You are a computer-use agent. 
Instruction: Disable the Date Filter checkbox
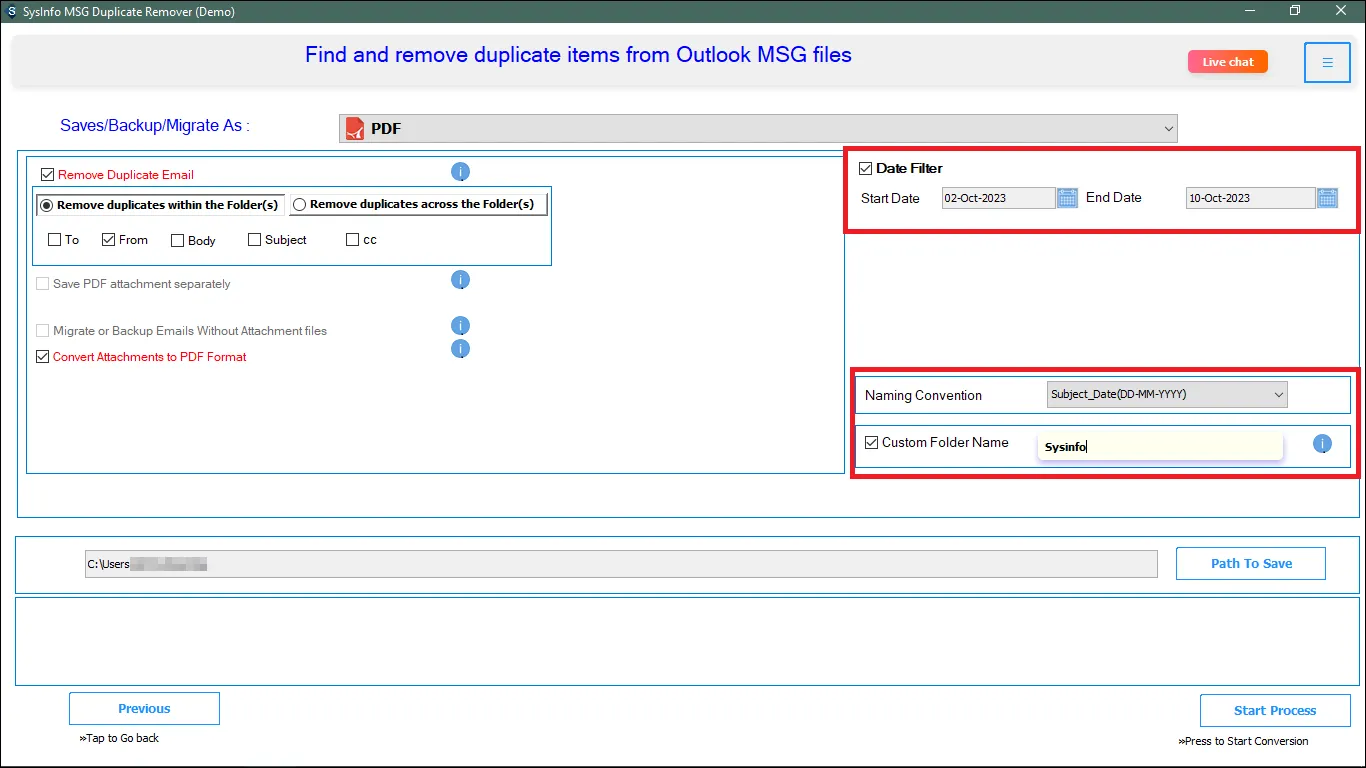(x=866, y=168)
